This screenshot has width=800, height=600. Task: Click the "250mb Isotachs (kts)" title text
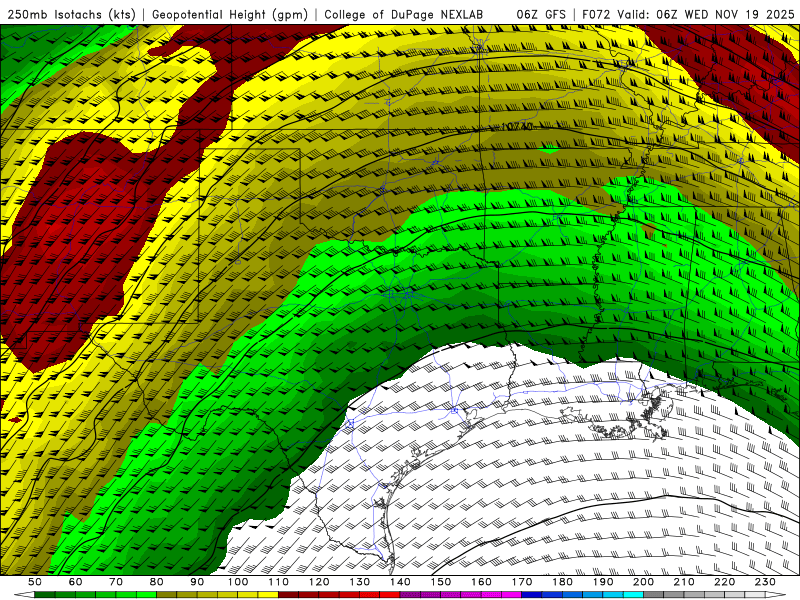coord(72,14)
